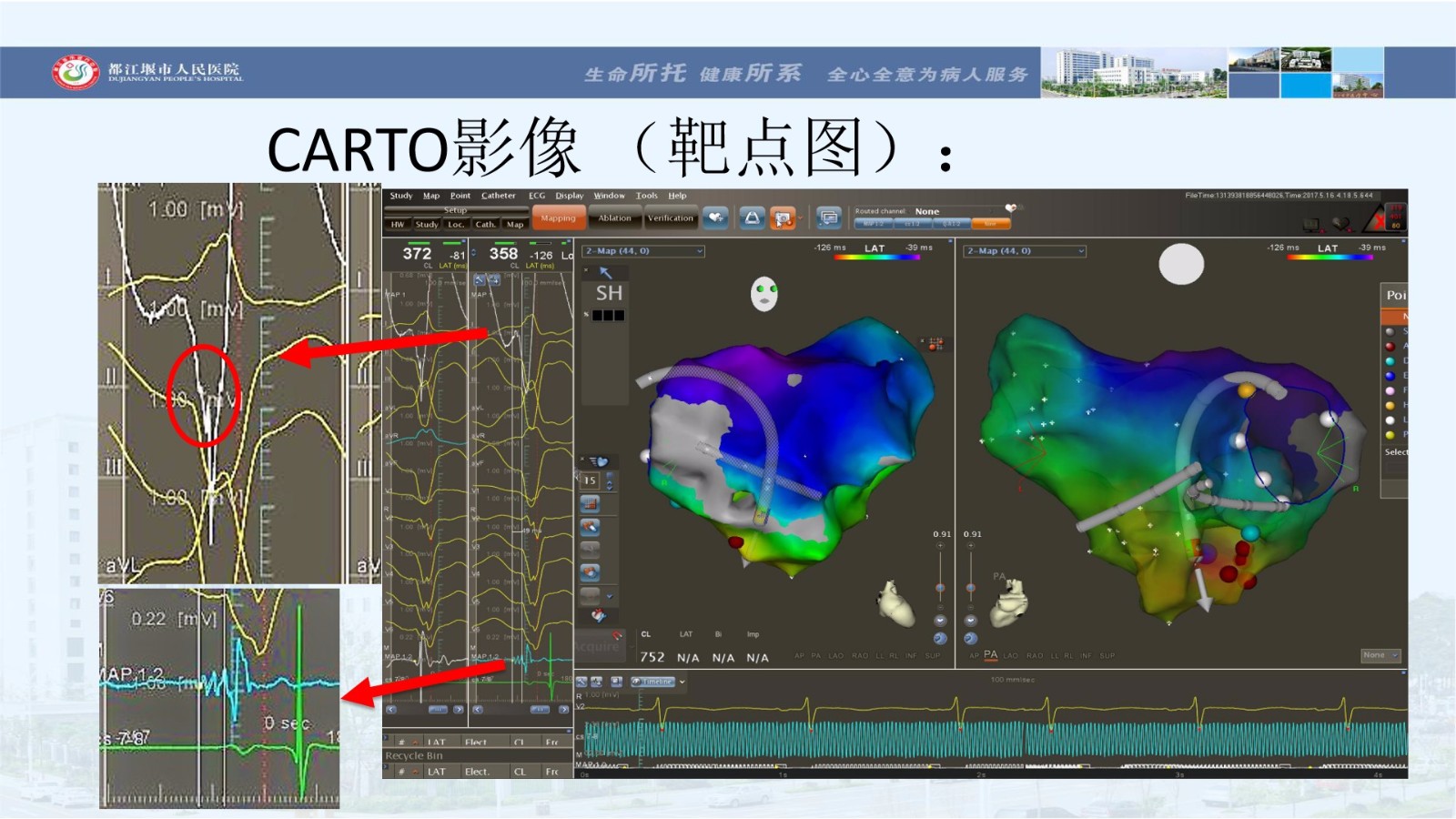This screenshot has height=819, width=1456.
Task: Expand the arrow beside Timeline button
Action: 682,682
